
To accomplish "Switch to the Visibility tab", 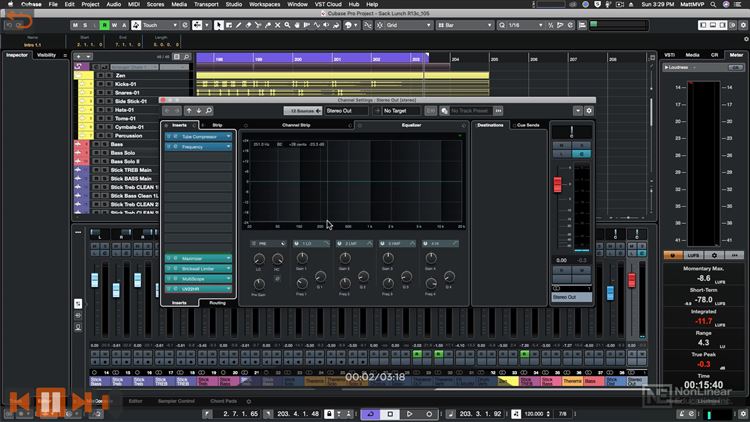I will click(46, 55).
